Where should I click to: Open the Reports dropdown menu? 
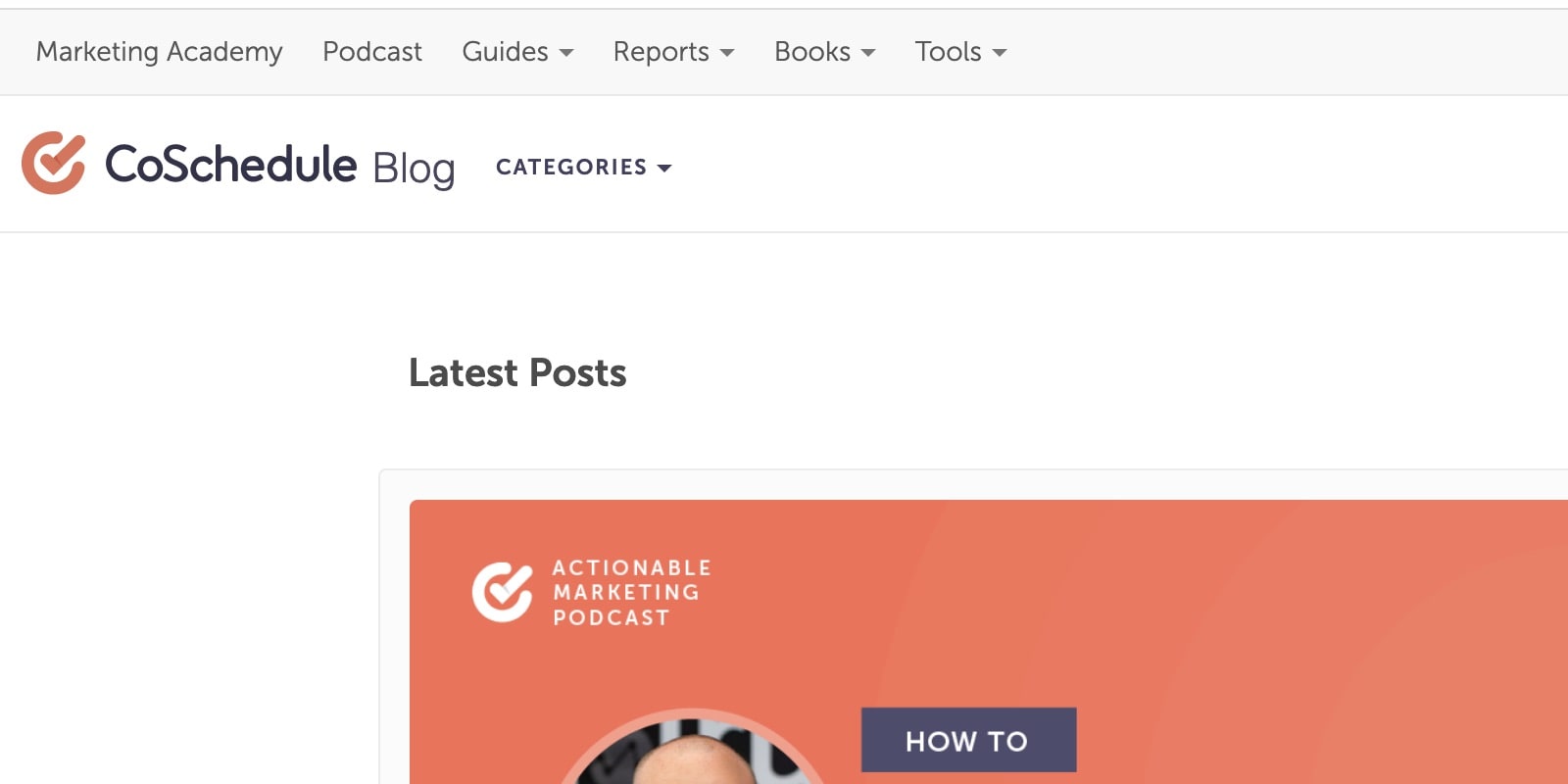pos(661,51)
